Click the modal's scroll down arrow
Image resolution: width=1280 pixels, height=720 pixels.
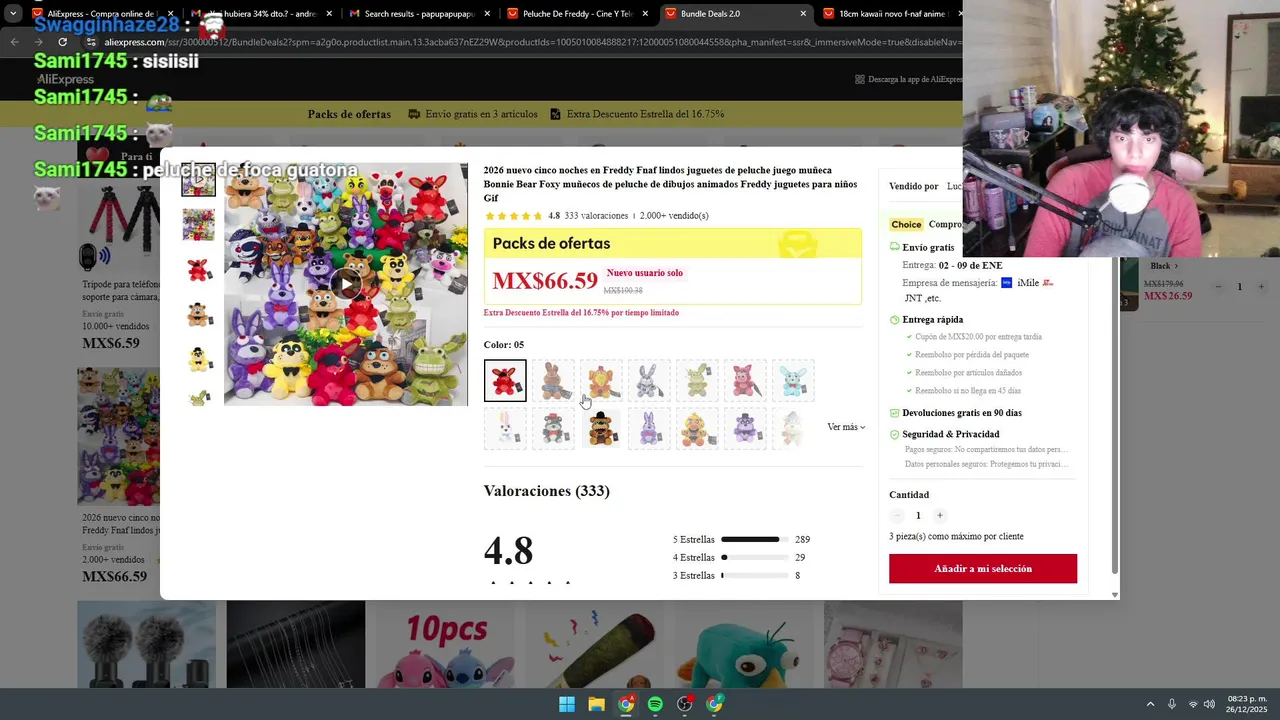(1115, 595)
